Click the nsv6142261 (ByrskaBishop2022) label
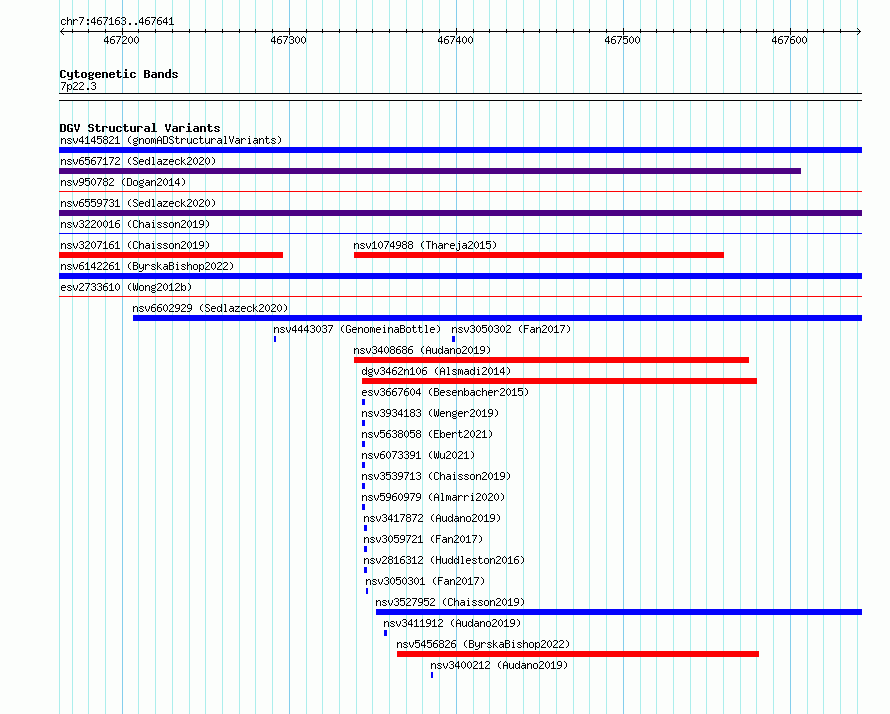This screenshot has height=714, width=890. (x=147, y=266)
